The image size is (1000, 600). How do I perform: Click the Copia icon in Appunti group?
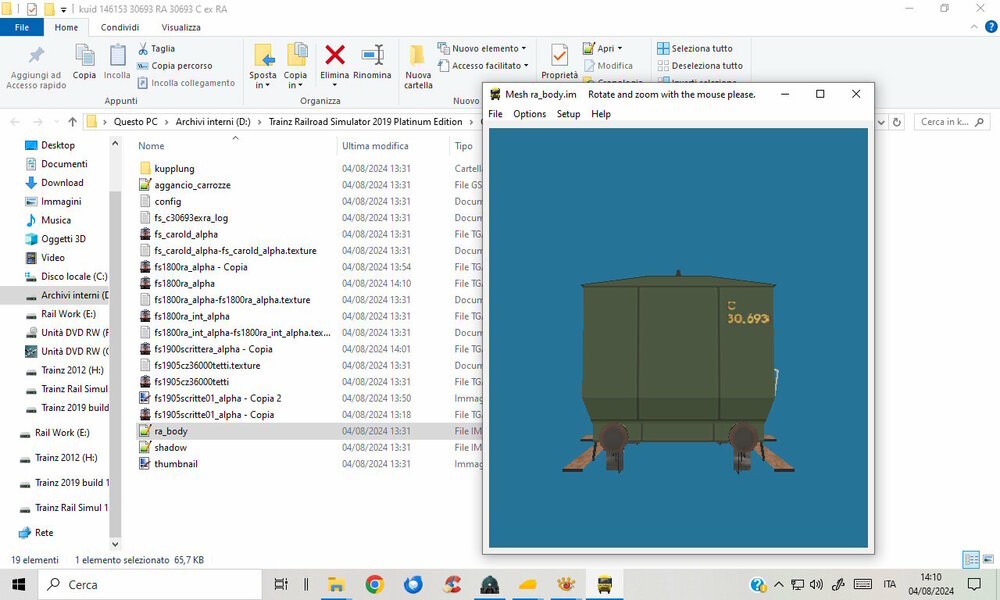[84, 55]
